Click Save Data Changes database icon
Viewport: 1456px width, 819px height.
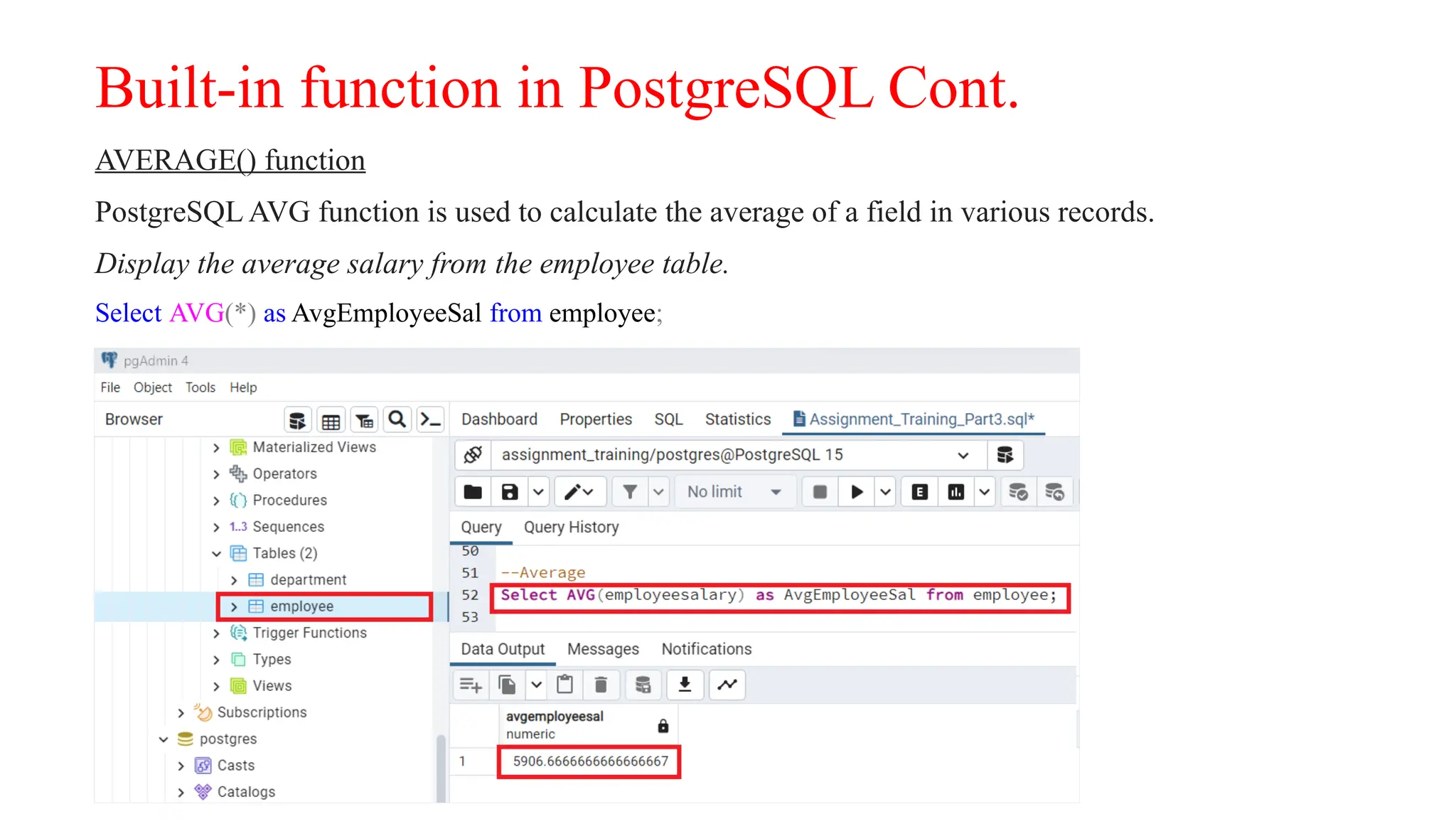(x=643, y=685)
